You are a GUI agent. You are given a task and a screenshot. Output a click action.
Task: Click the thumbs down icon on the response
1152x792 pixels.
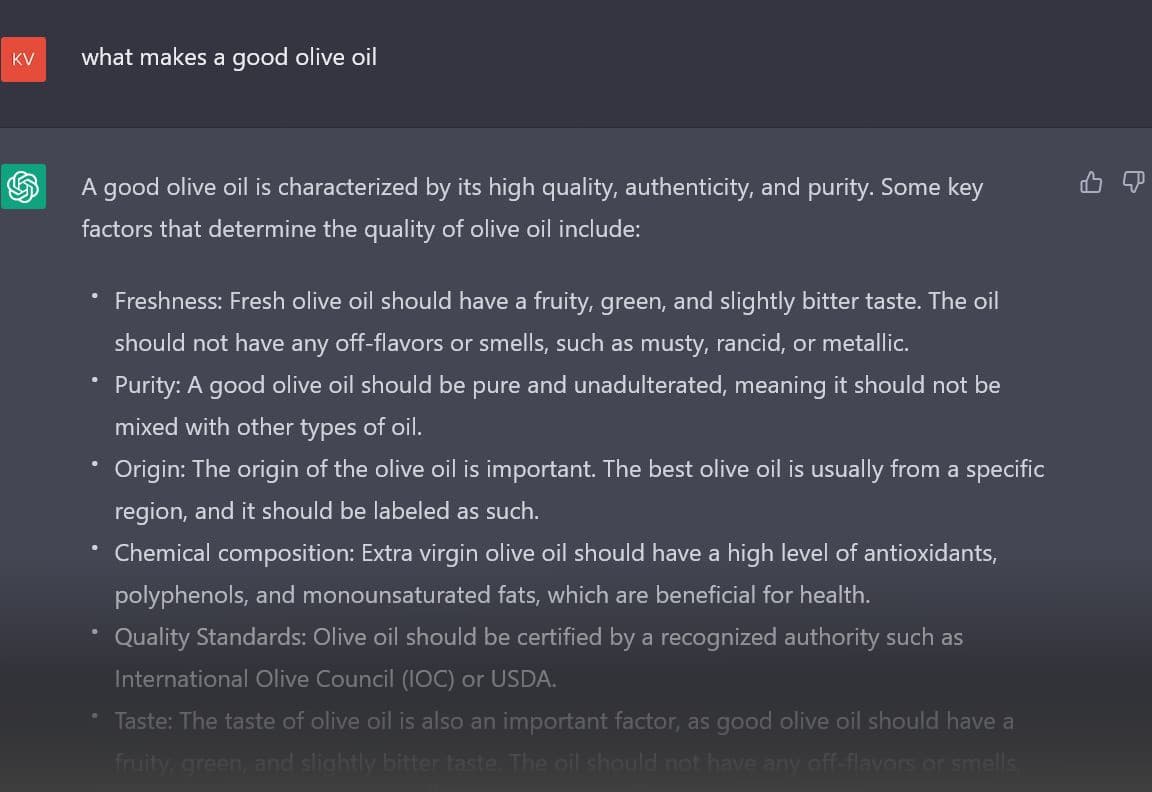[1133, 182]
